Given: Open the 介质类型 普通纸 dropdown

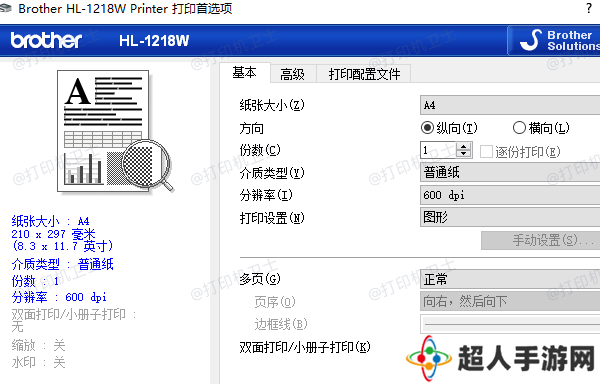Looking at the screenshot, I should click(510, 172).
